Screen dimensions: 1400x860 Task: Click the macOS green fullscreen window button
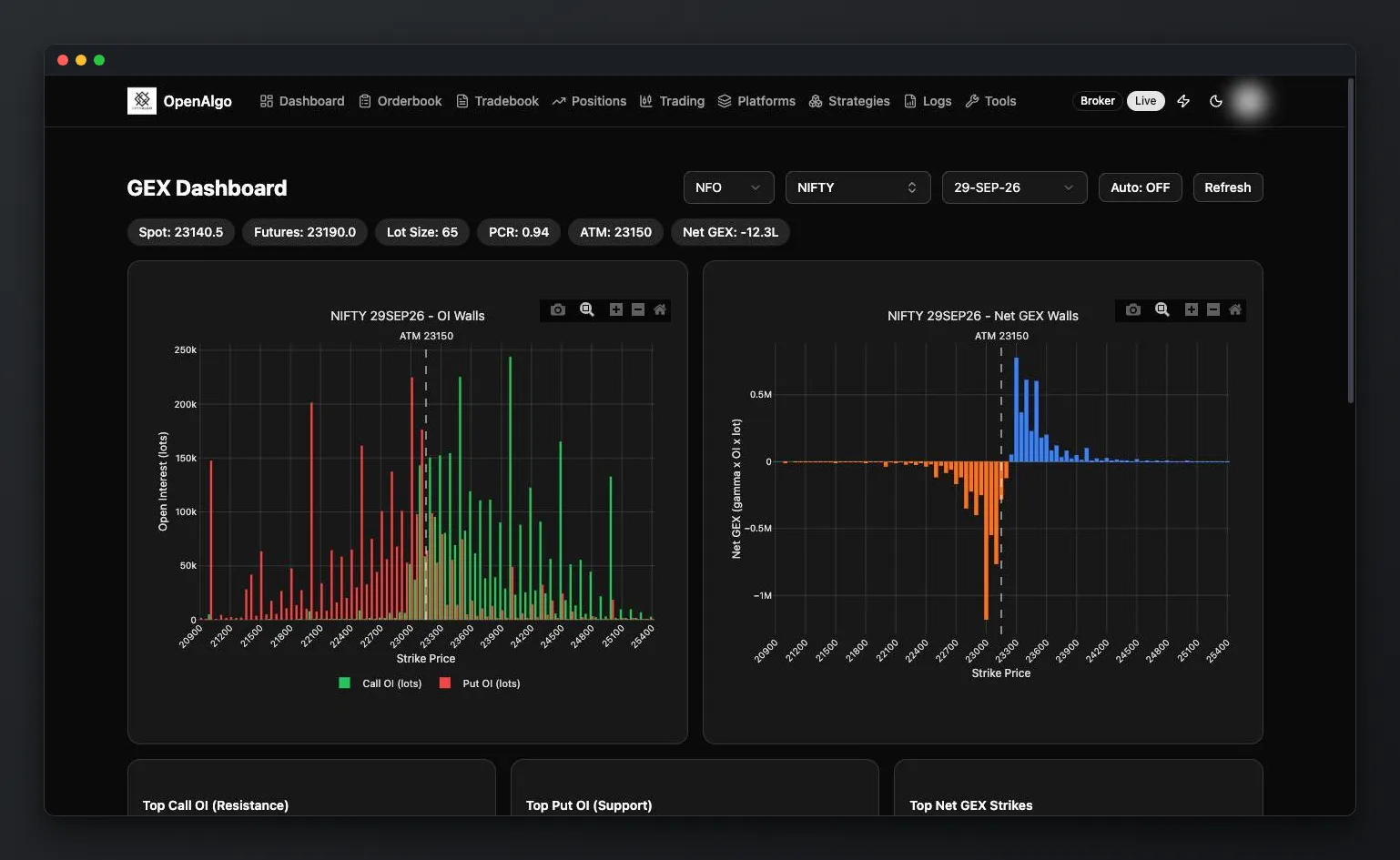point(99,60)
